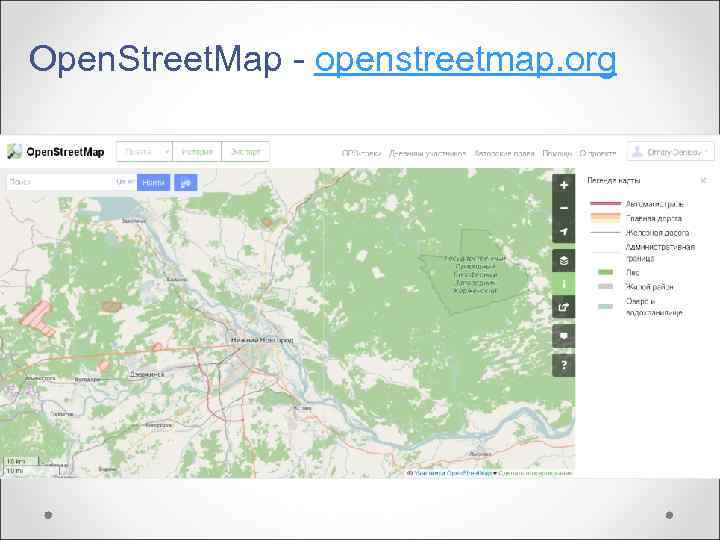720x540 pixels.
Task: Click the Правка (Edit) button
Action: point(139,152)
